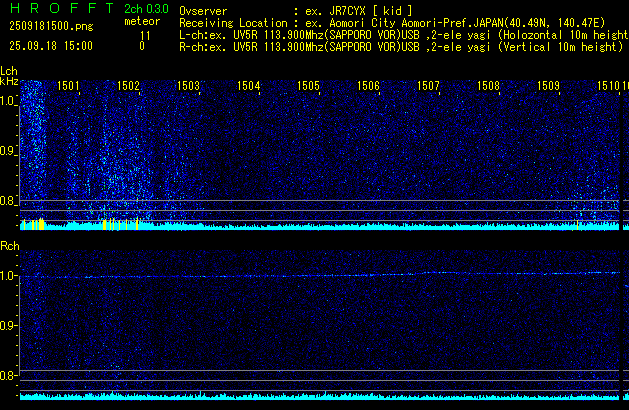
Task: Click the R-ch antenna description line
Action: coord(400,46)
